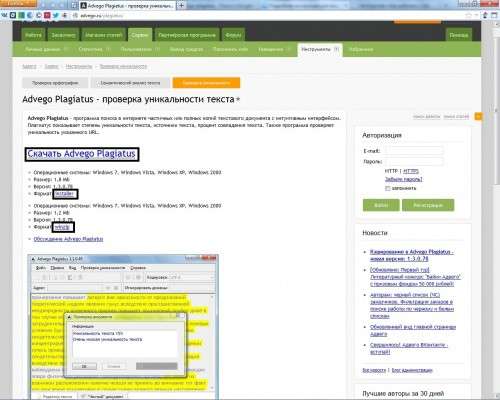Image resolution: width=500 pixels, height=400 pixels.
Task: Expand the 'Инструменты' submenu
Action: [x=320, y=49]
